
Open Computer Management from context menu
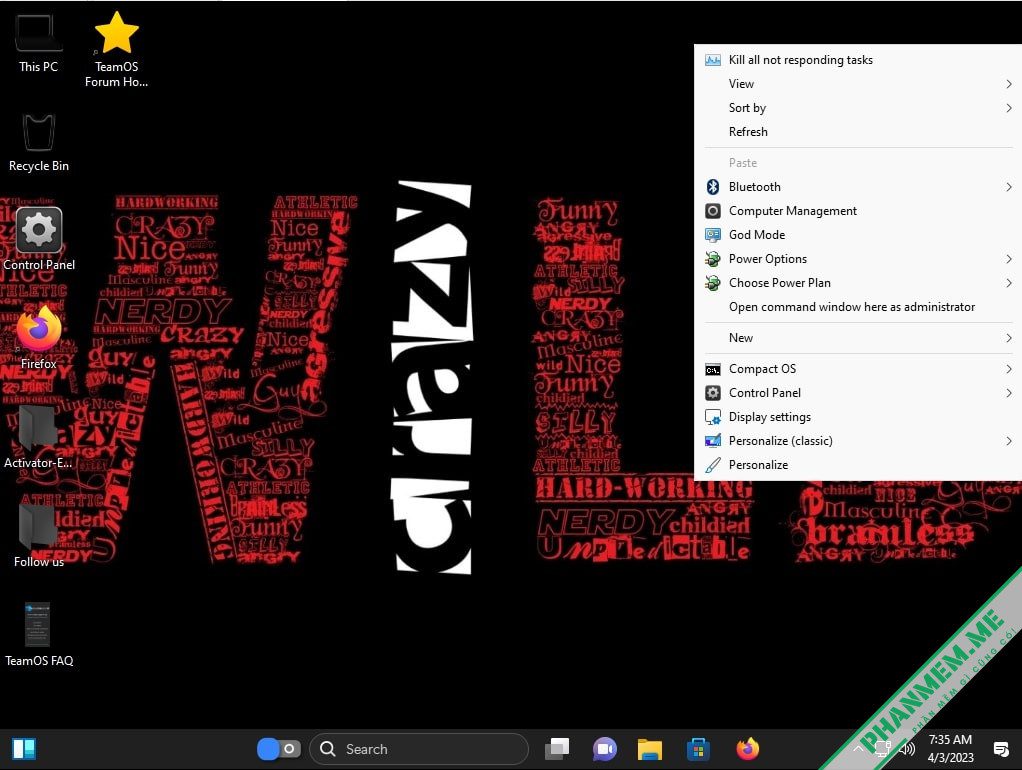793,211
